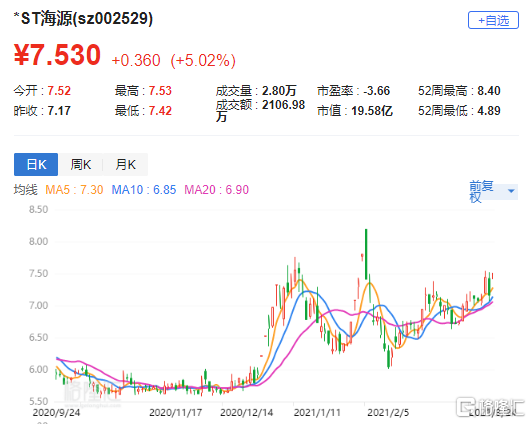
Task: Click the 2020/12/14 date axis label
Action: [x=247, y=412]
